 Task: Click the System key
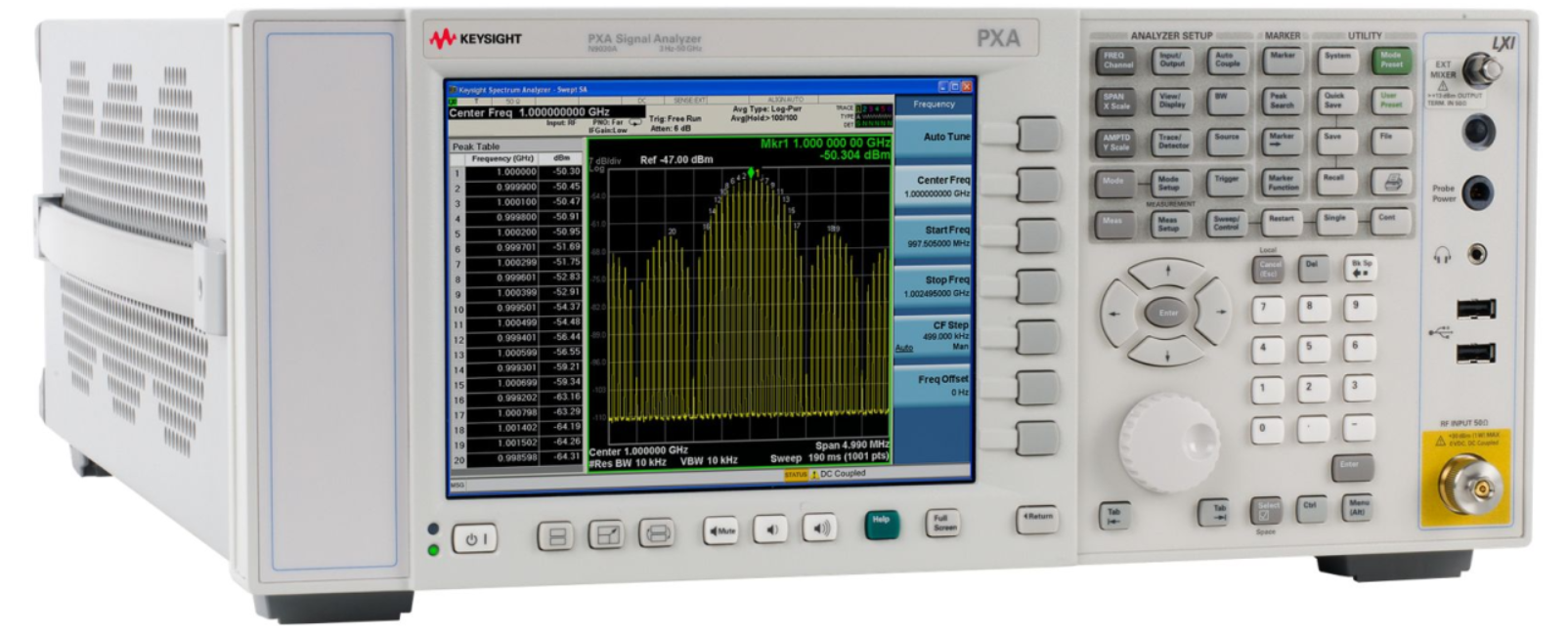[1337, 60]
